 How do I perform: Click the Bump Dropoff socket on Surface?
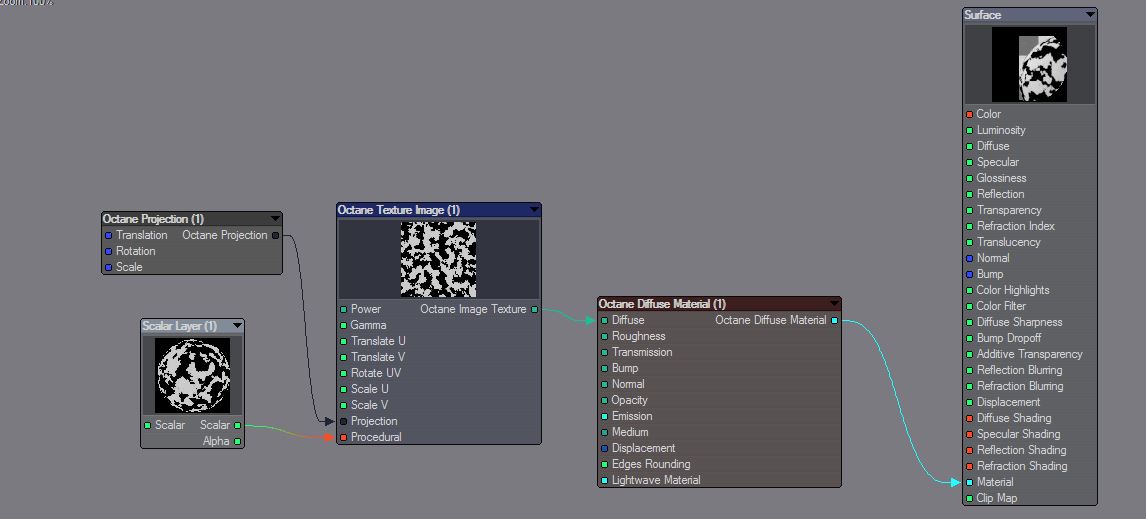[x=969, y=338]
